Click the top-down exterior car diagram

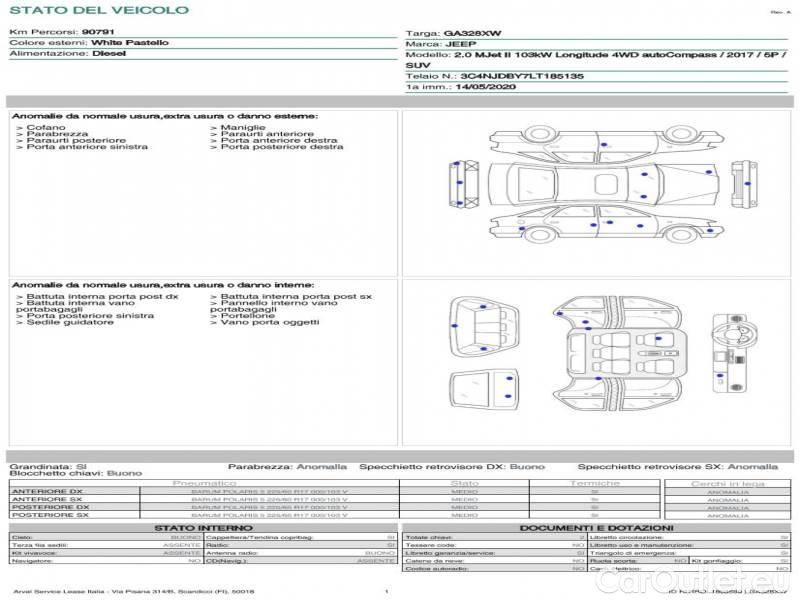603,185
